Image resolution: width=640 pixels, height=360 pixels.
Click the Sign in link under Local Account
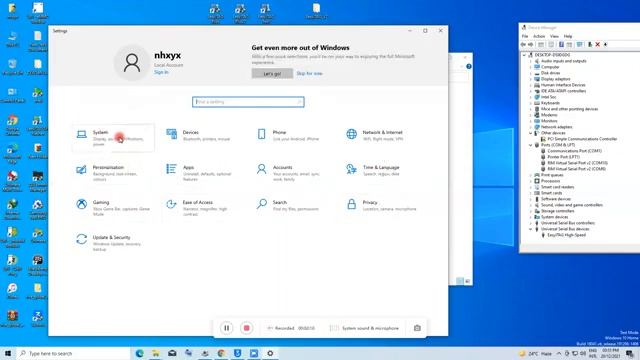click(x=161, y=72)
